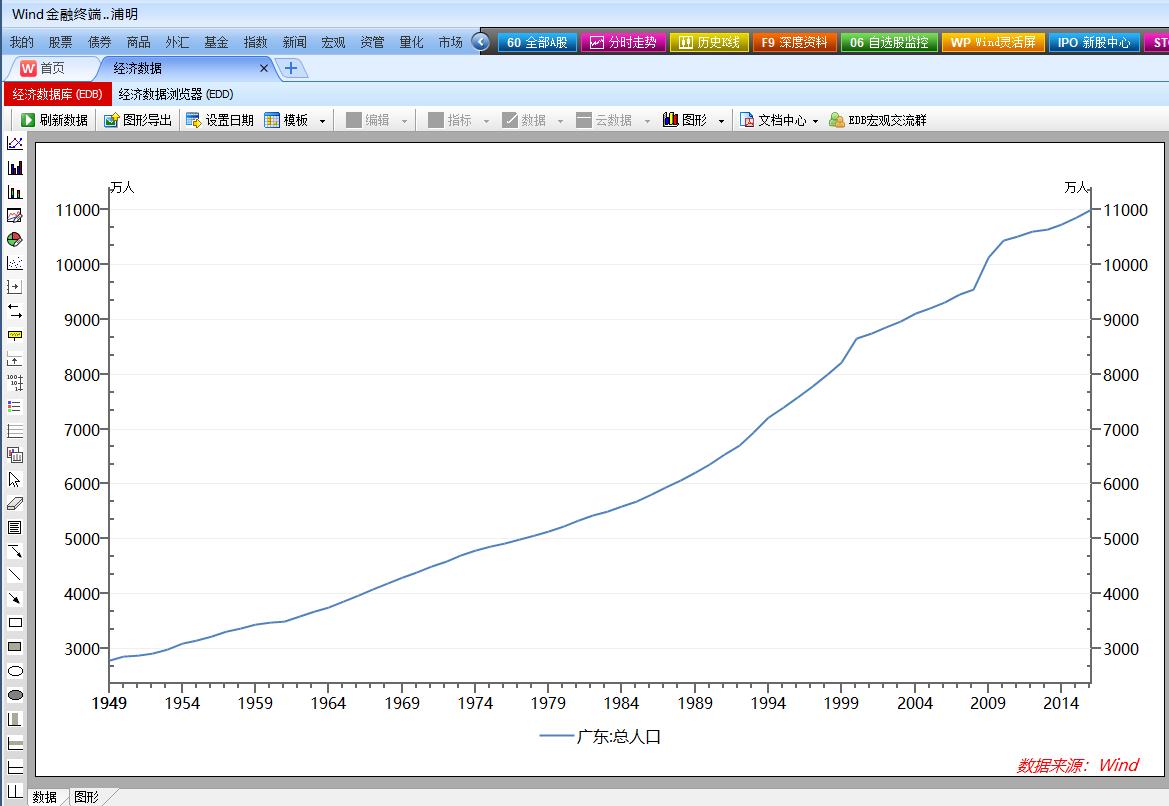The width and height of the screenshot is (1169, 806).
Task: Open the 图形 toolbar dropdown arrow
Action: [x=721, y=121]
